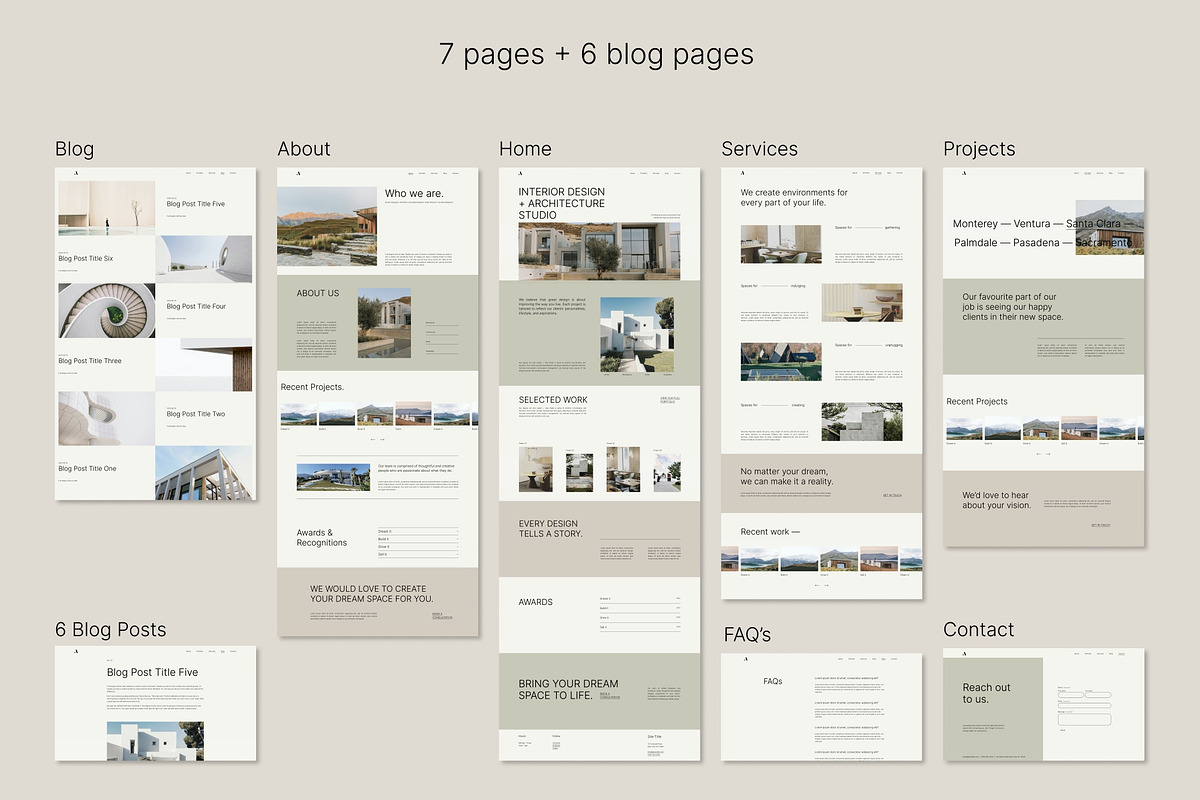Click spiral staircase image on Blog page
Image resolution: width=1200 pixels, height=800 pixels.
click(x=106, y=311)
